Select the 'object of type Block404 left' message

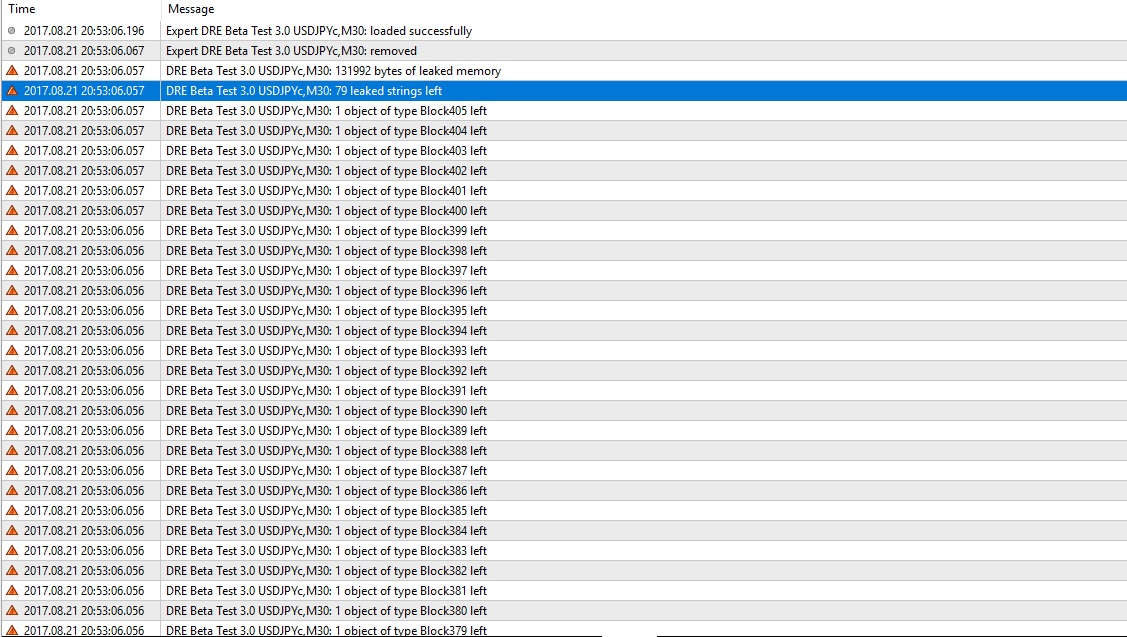pyautogui.click(x=326, y=131)
